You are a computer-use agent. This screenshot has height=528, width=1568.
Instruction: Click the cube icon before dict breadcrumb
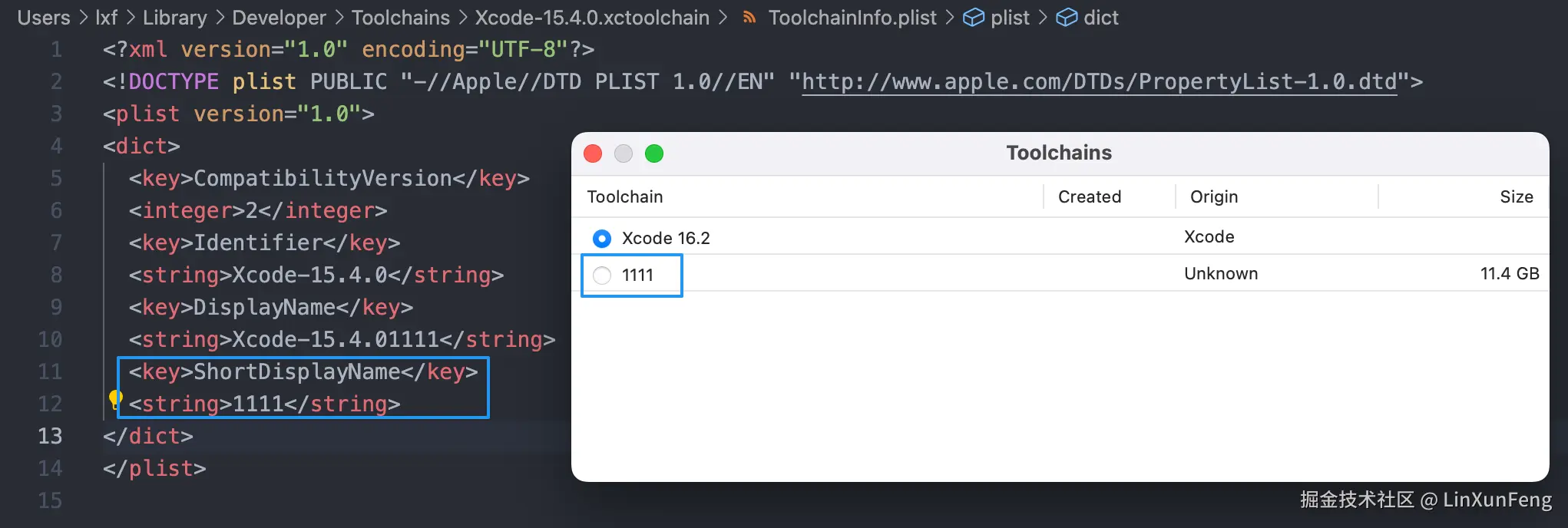[x=1067, y=18]
